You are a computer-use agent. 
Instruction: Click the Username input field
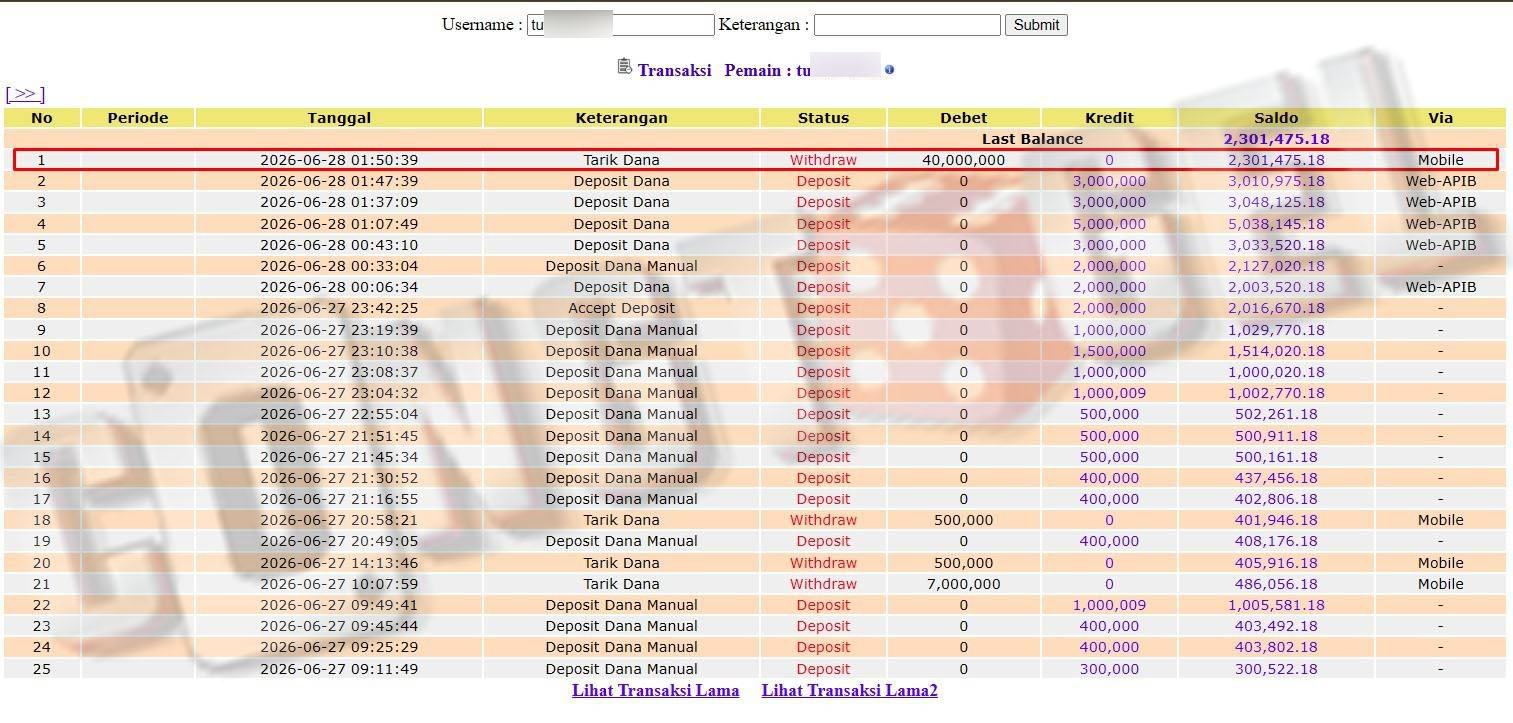point(621,25)
